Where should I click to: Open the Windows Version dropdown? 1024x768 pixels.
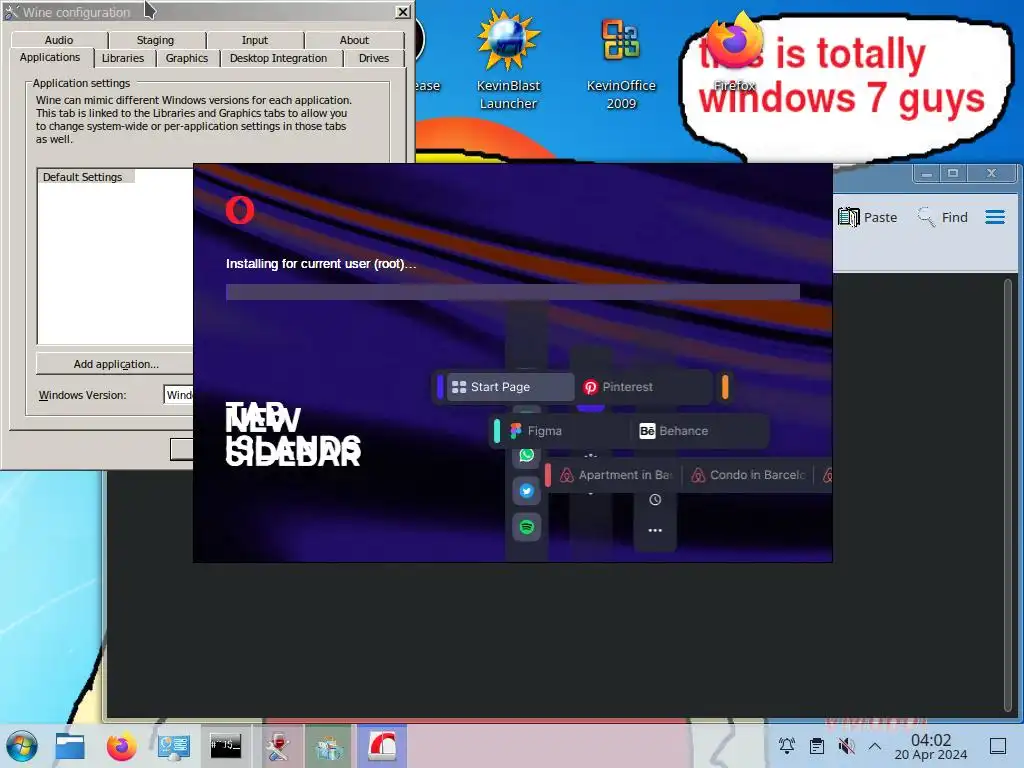(178, 395)
